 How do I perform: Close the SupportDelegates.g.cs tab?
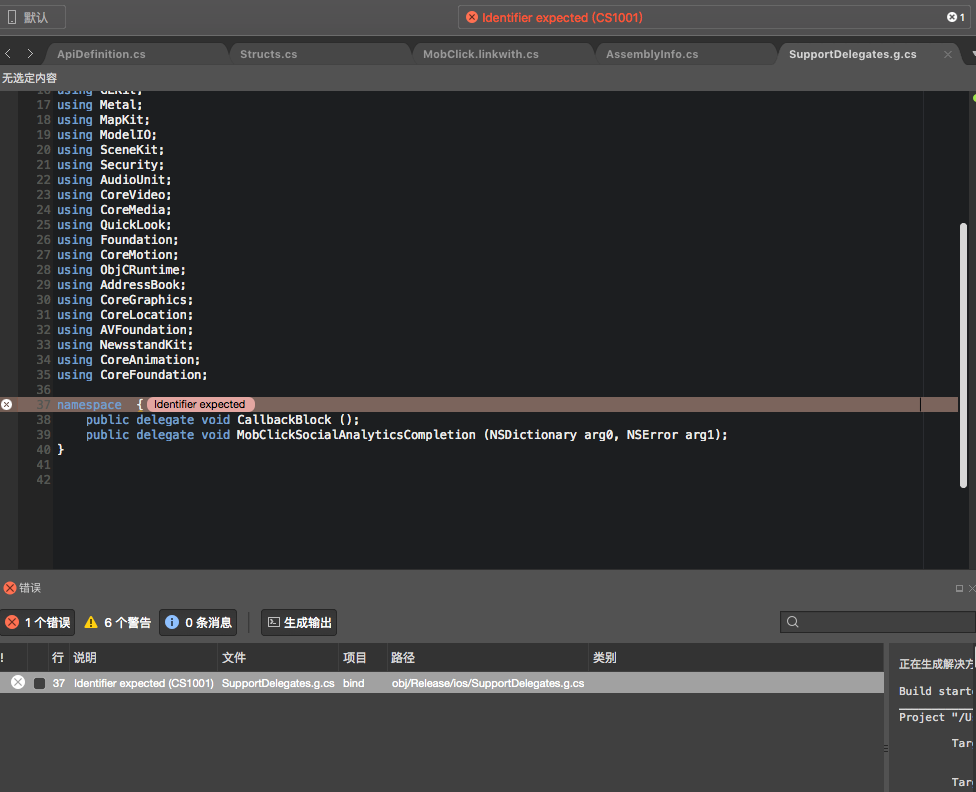click(947, 55)
